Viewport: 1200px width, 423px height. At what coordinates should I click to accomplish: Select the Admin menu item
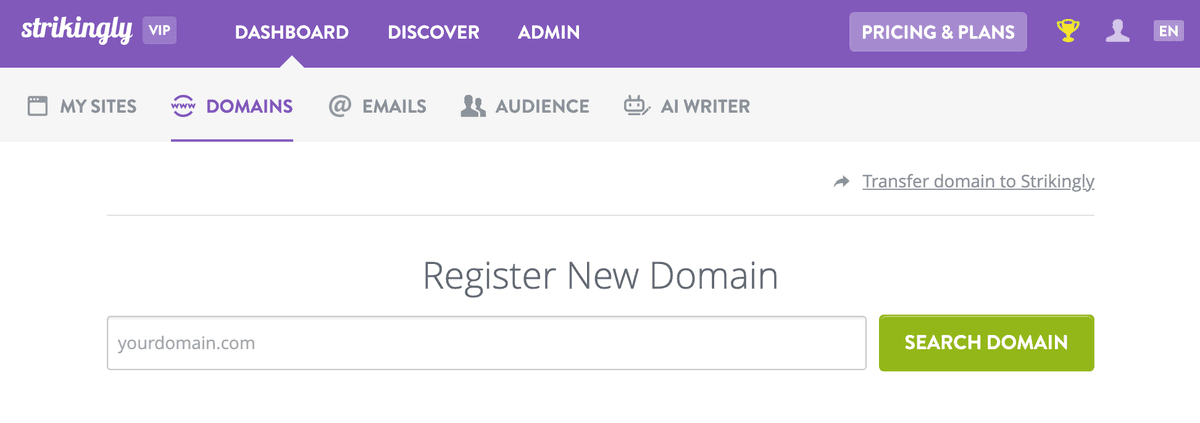[x=549, y=32]
